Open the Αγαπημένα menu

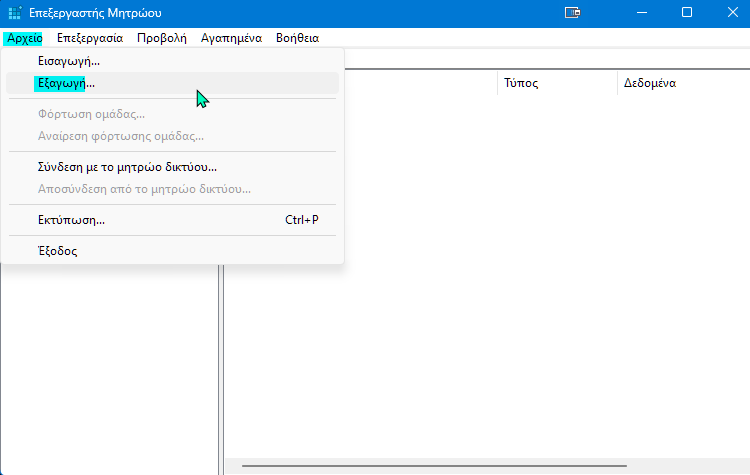(231, 38)
